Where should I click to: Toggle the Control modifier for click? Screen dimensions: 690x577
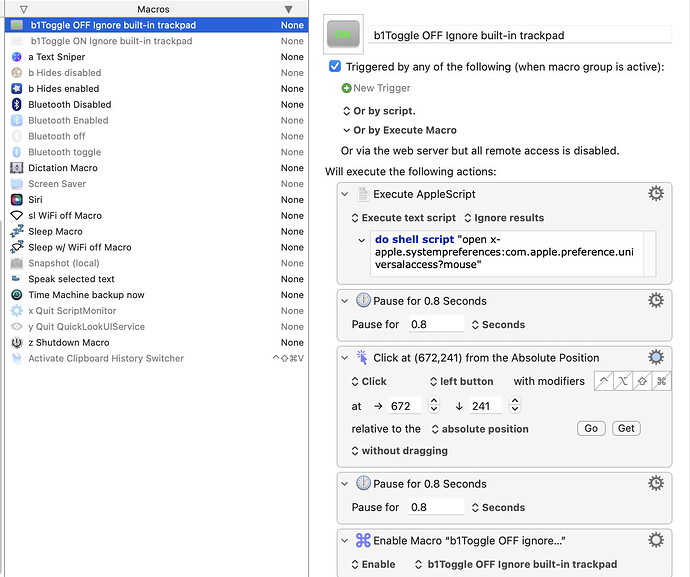point(604,381)
